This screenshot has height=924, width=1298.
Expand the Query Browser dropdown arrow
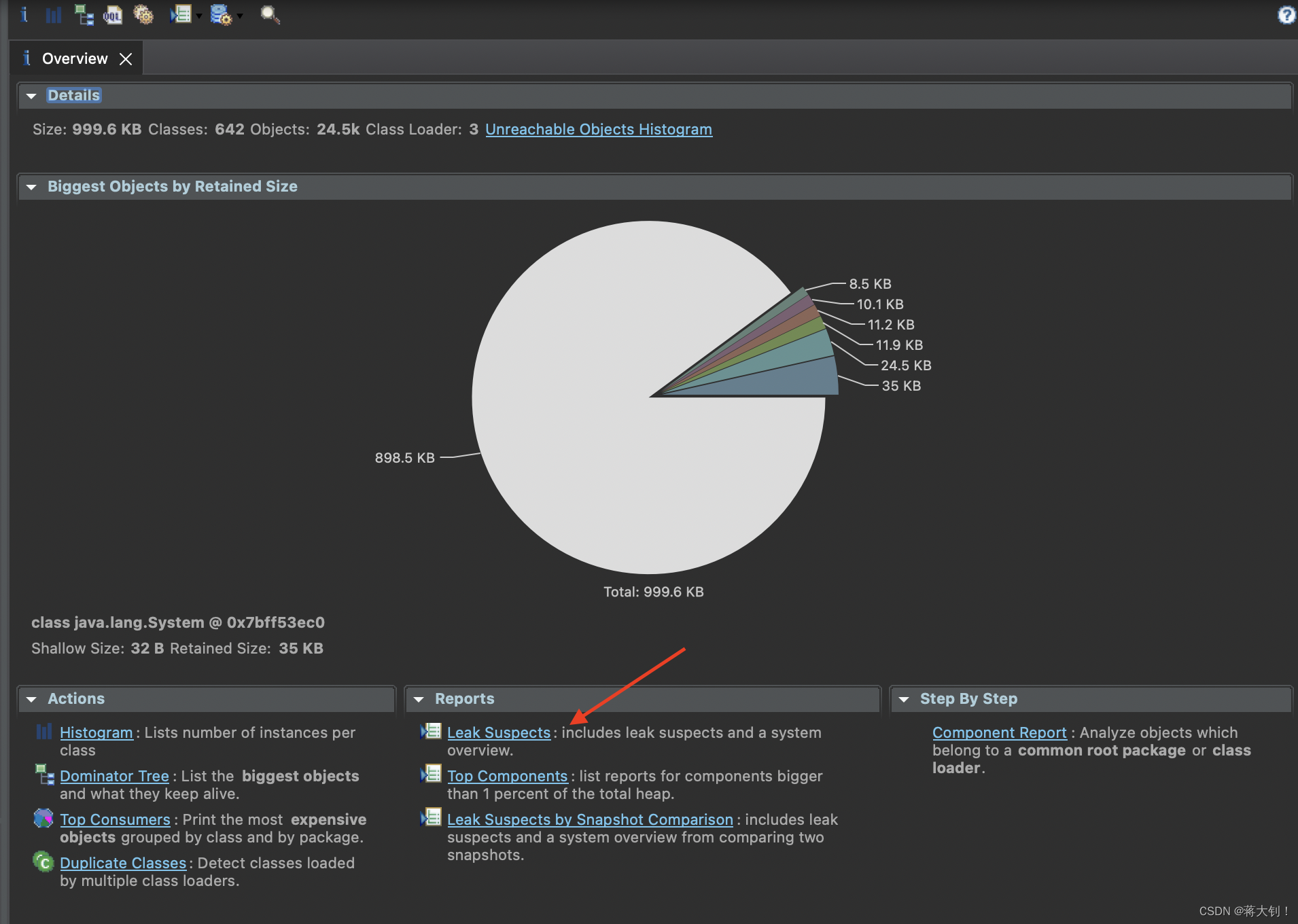click(240, 16)
